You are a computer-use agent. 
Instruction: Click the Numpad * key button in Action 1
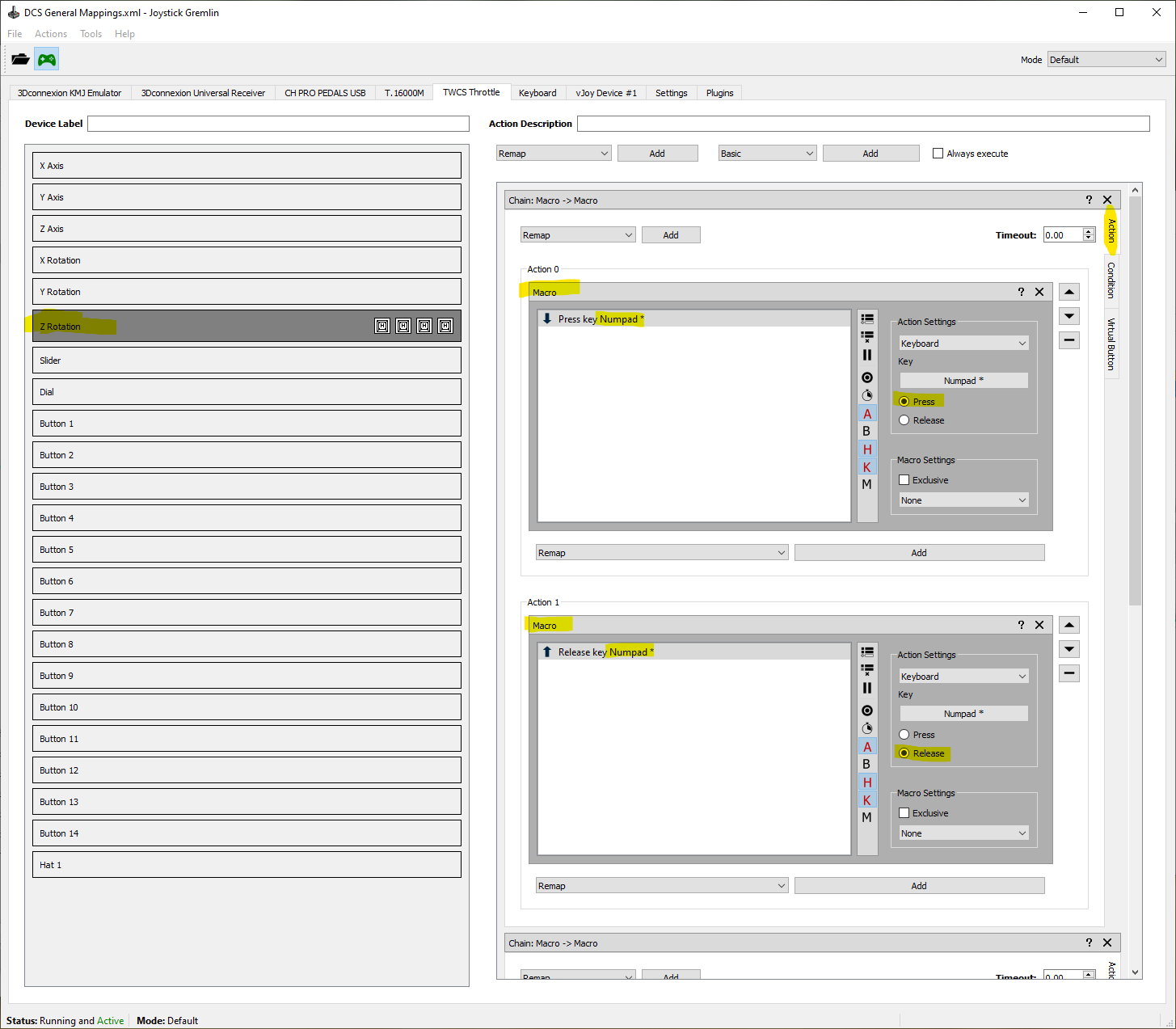(x=964, y=714)
